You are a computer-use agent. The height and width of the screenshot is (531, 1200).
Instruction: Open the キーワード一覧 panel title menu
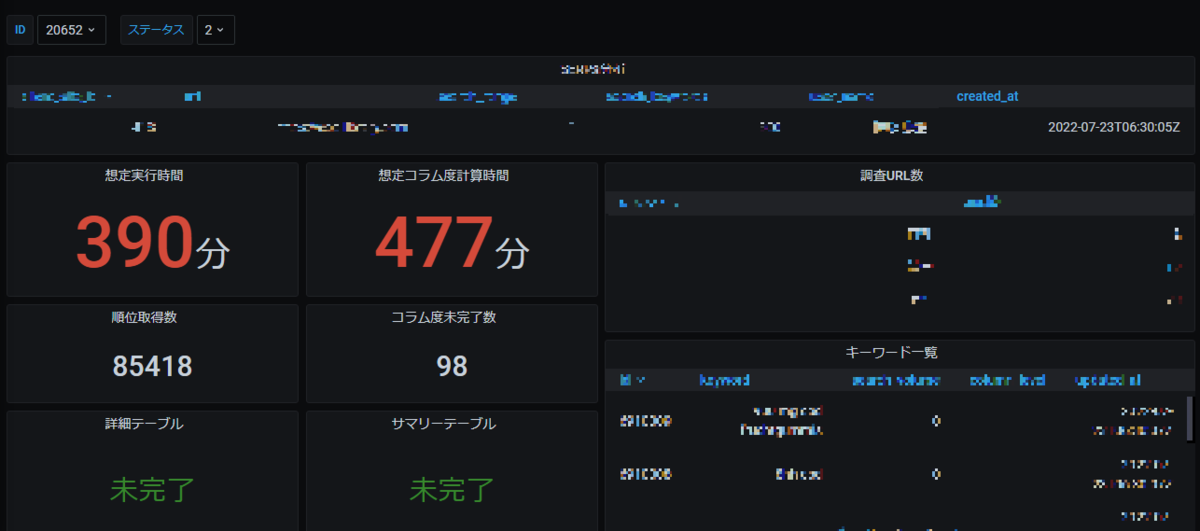[892, 352]
